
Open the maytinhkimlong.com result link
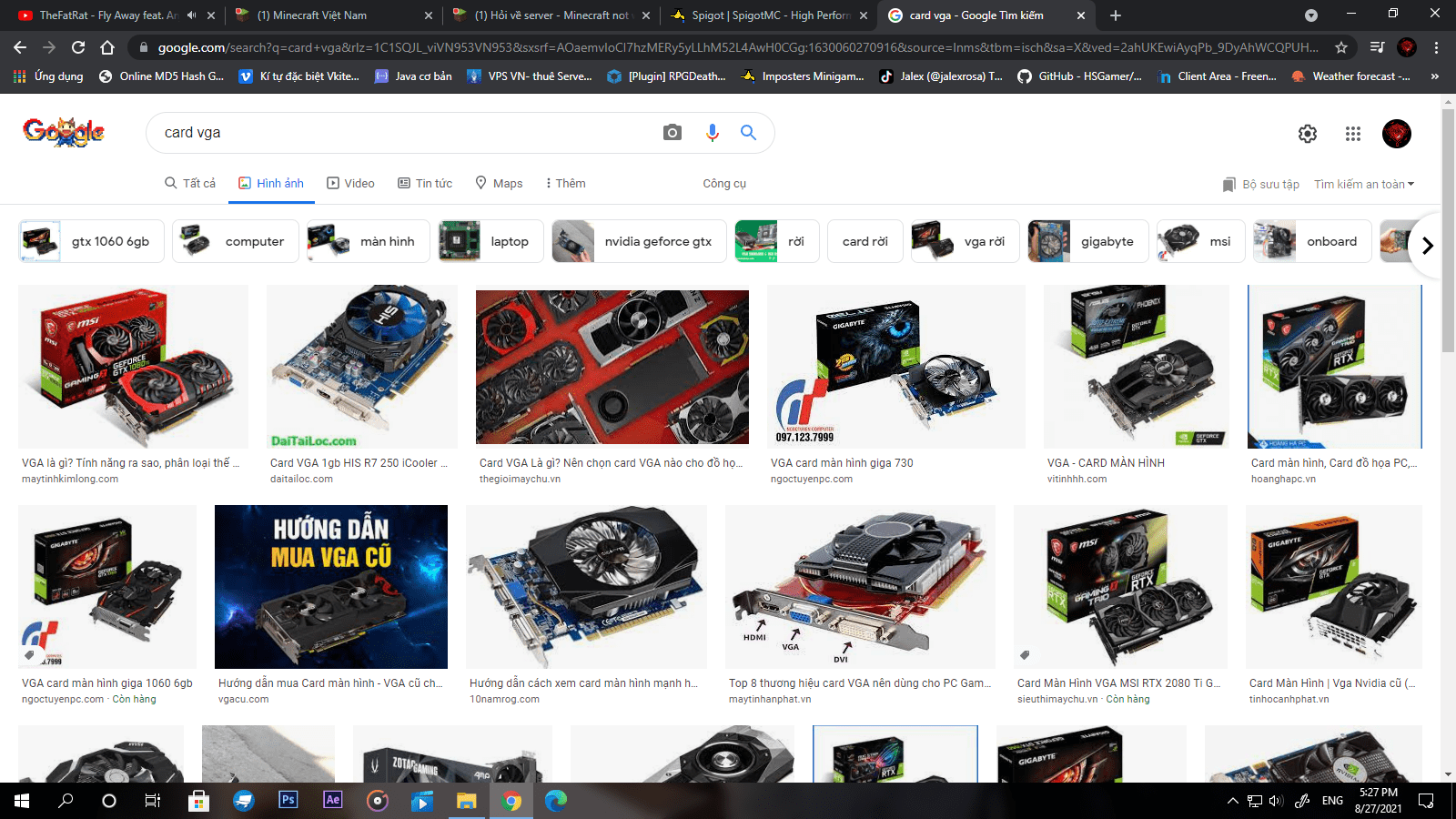tap(70, 479)
